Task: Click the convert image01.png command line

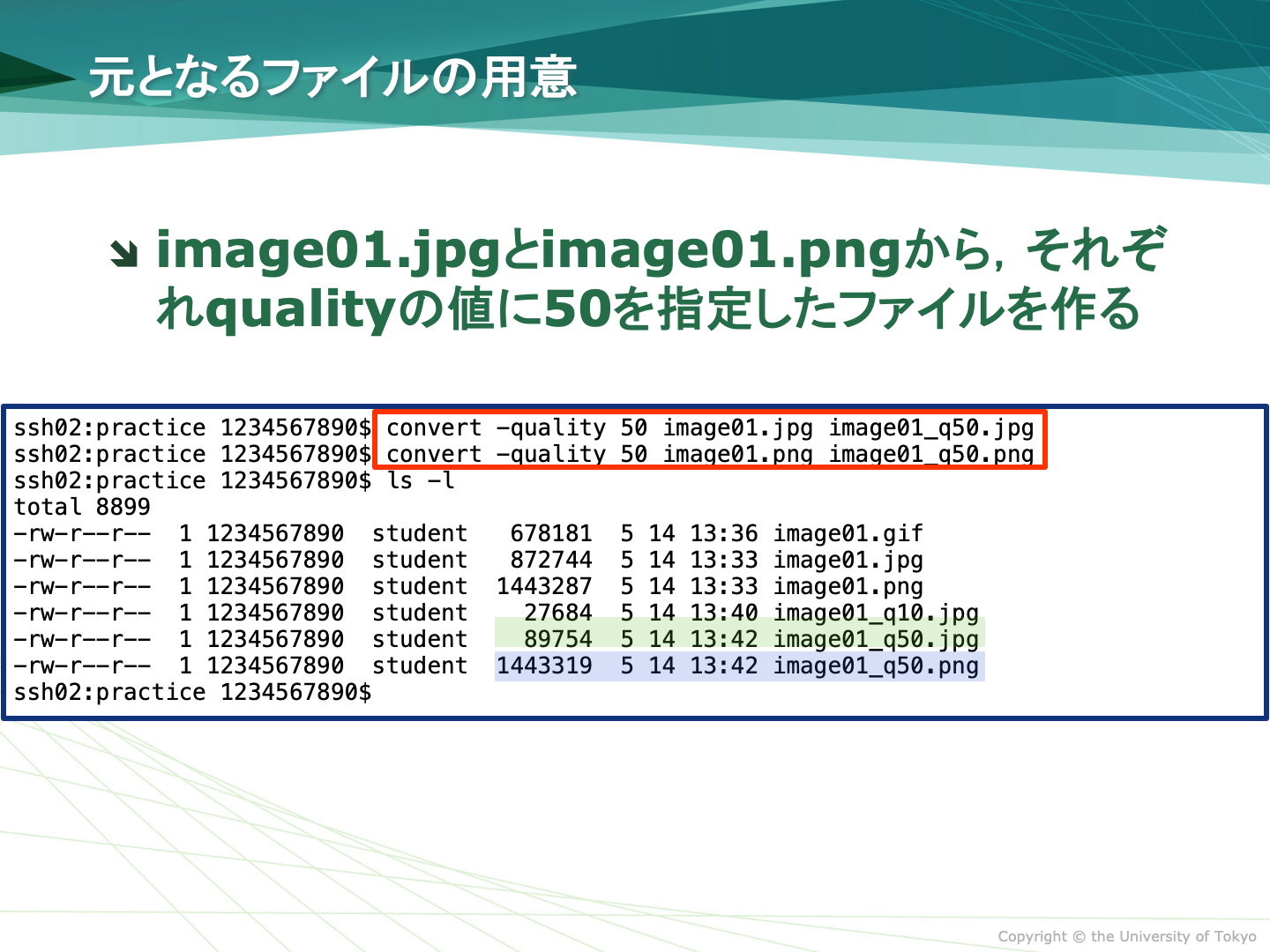Action: [x=710, y=454]
